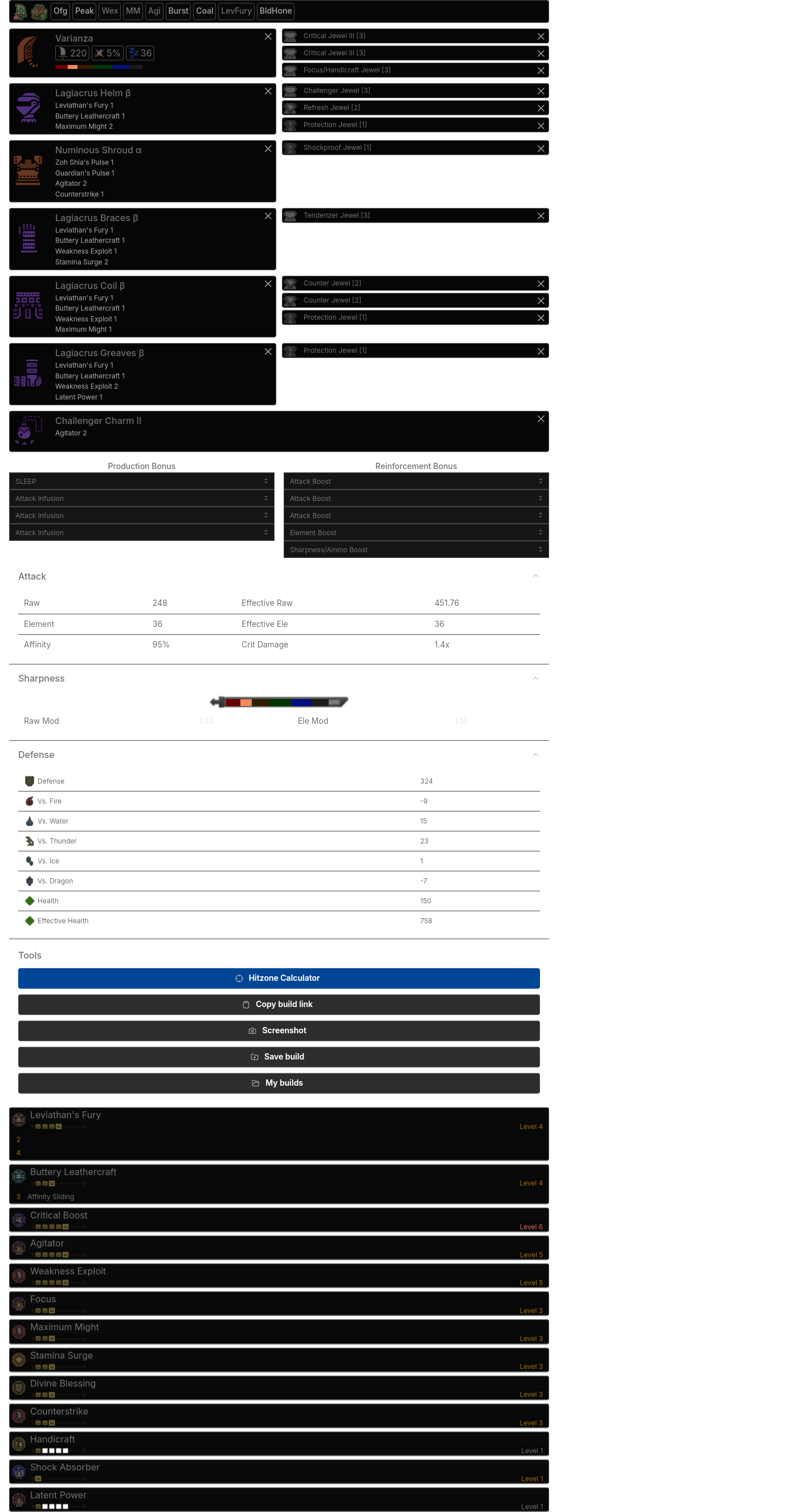Collapse the Attack section
This screenshot has width=802, height=1512.
point(535,576)
